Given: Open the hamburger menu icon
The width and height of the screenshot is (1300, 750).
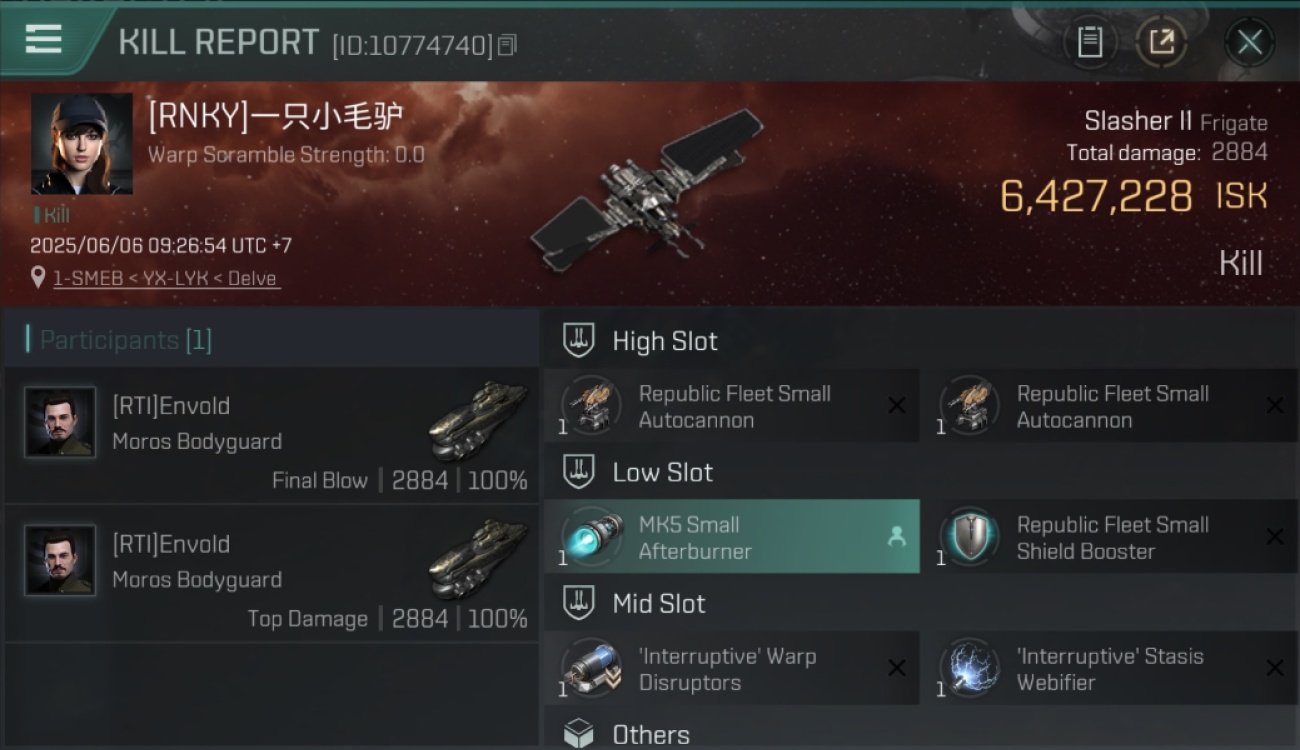Looking at the screenshot, I should pos(44,39).
